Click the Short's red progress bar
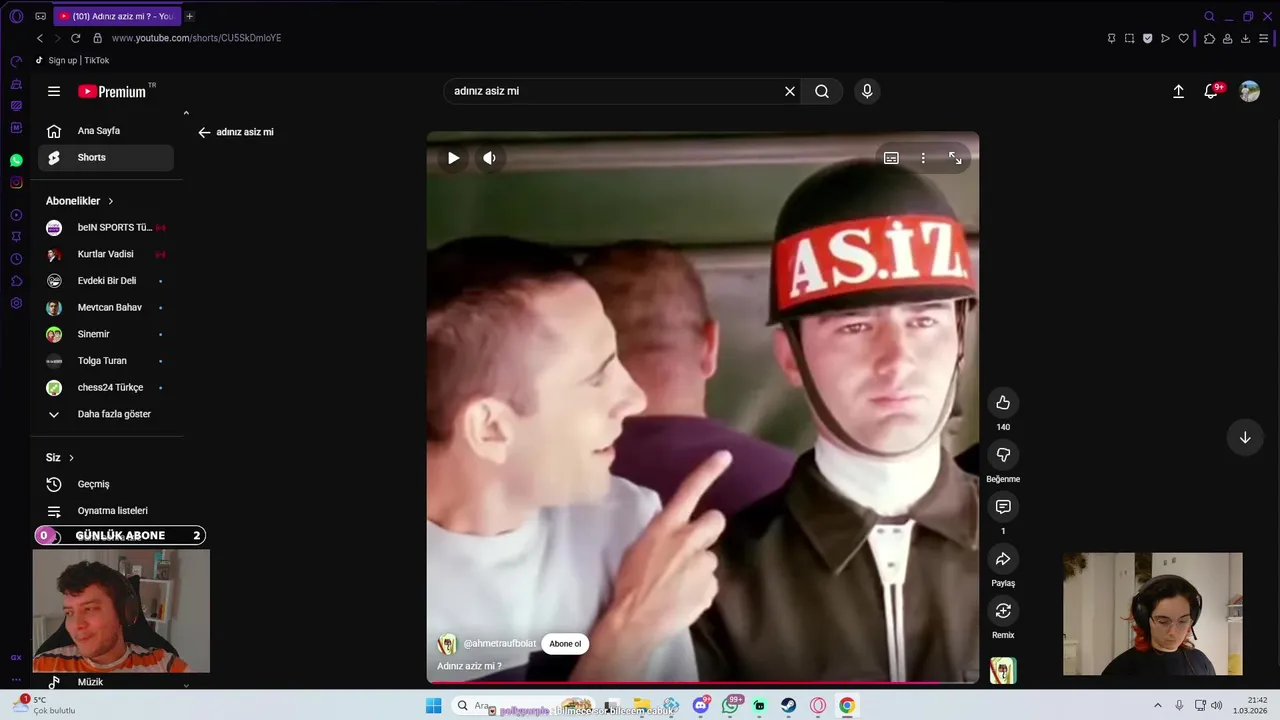 click(703, 683)
